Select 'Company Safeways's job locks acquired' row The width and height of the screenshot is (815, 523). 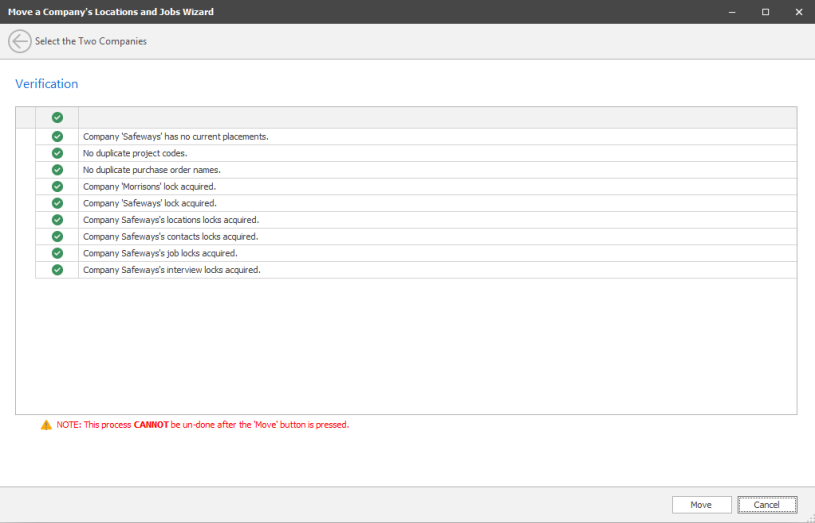(x=160, y=253)
